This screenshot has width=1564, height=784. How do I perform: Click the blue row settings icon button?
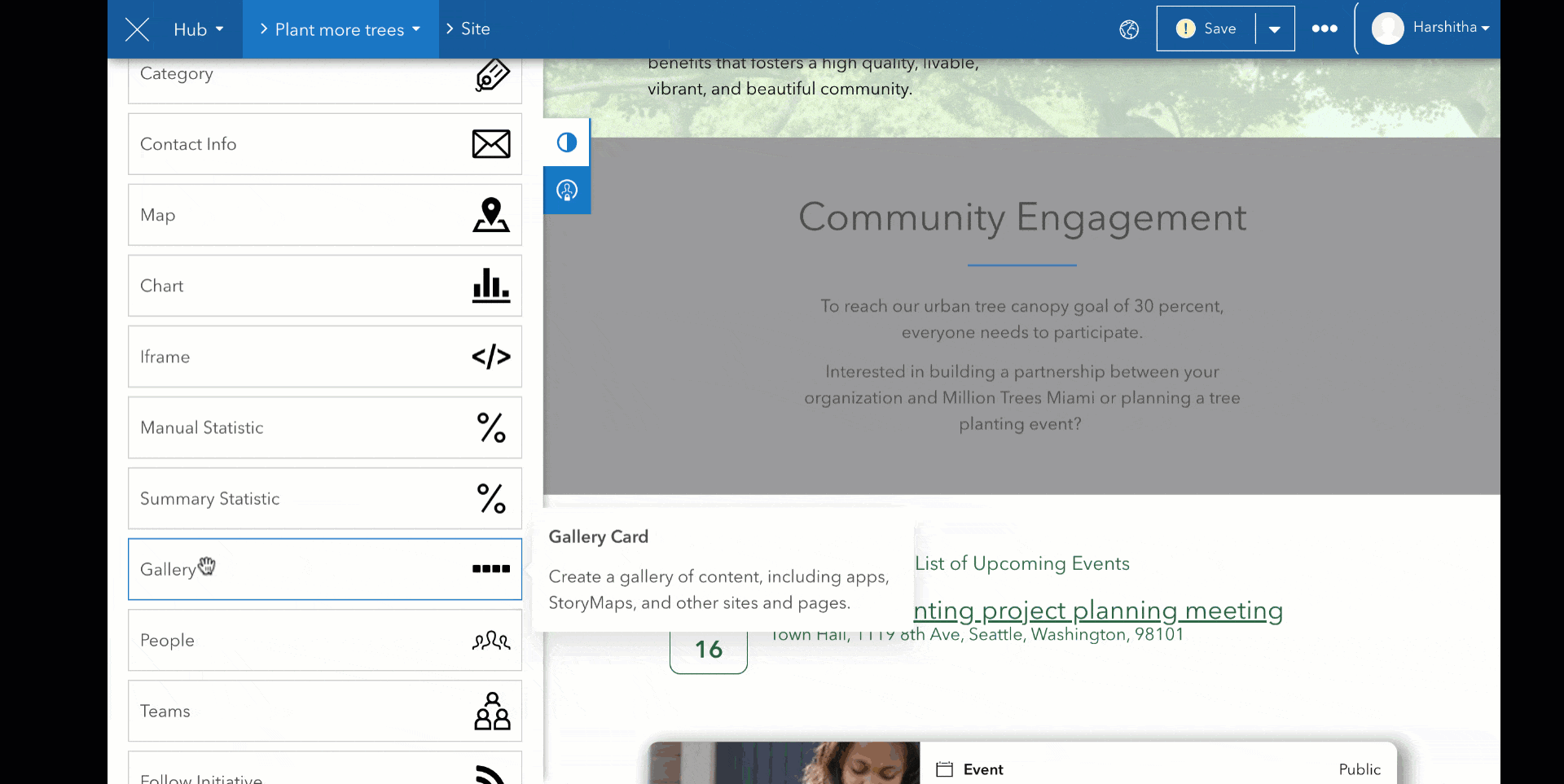coord(567,191)
